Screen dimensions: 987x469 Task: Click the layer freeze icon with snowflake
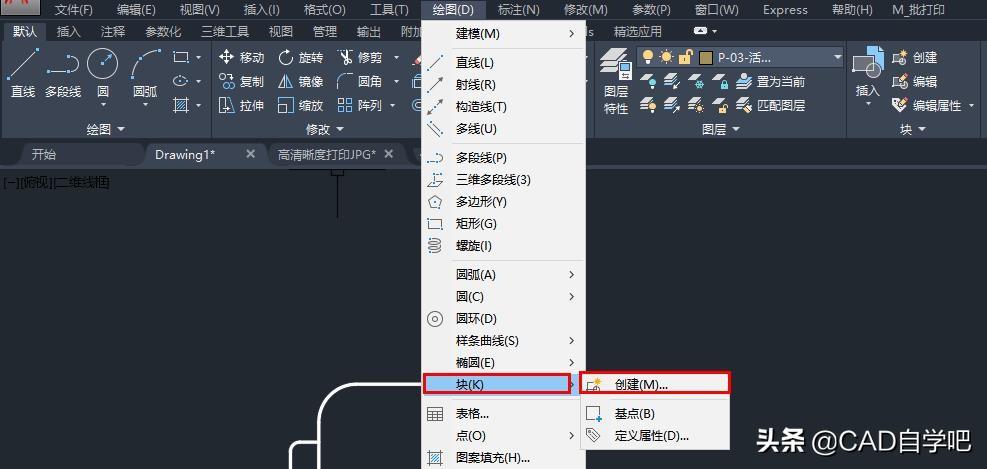coord(696,81)
